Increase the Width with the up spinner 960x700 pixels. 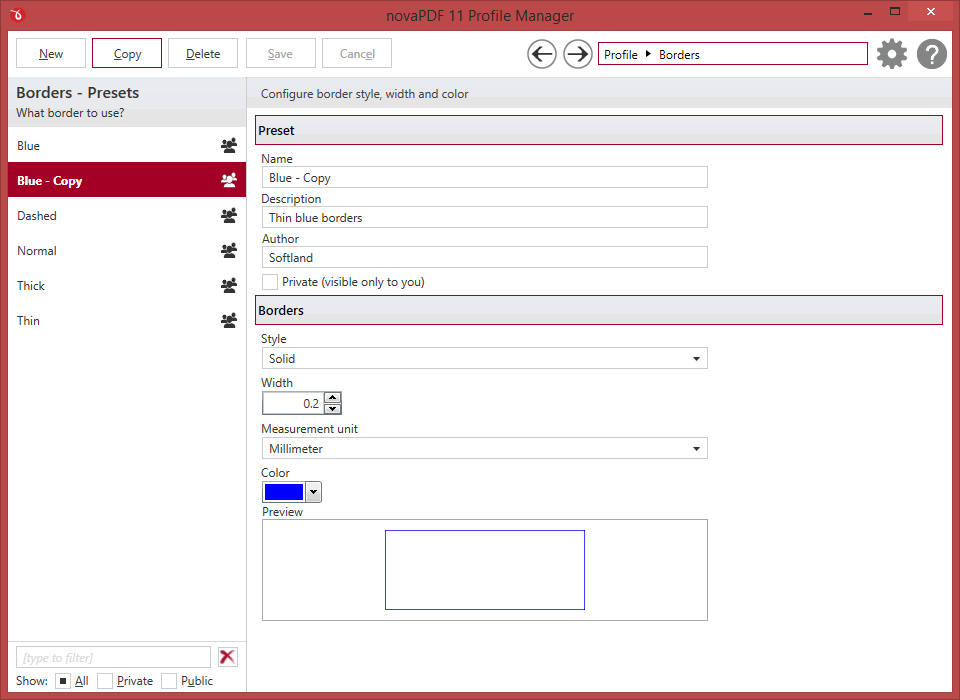pos(332,397)
